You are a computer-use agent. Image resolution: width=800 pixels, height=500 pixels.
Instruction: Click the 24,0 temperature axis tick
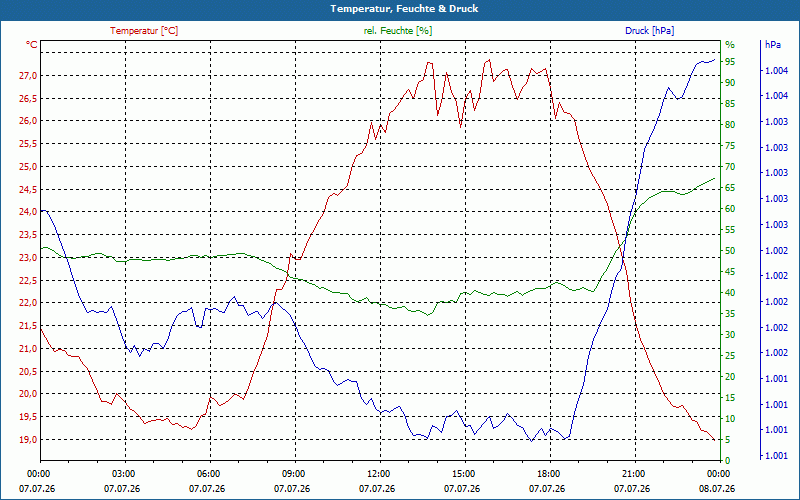click(x=28, y=212)
